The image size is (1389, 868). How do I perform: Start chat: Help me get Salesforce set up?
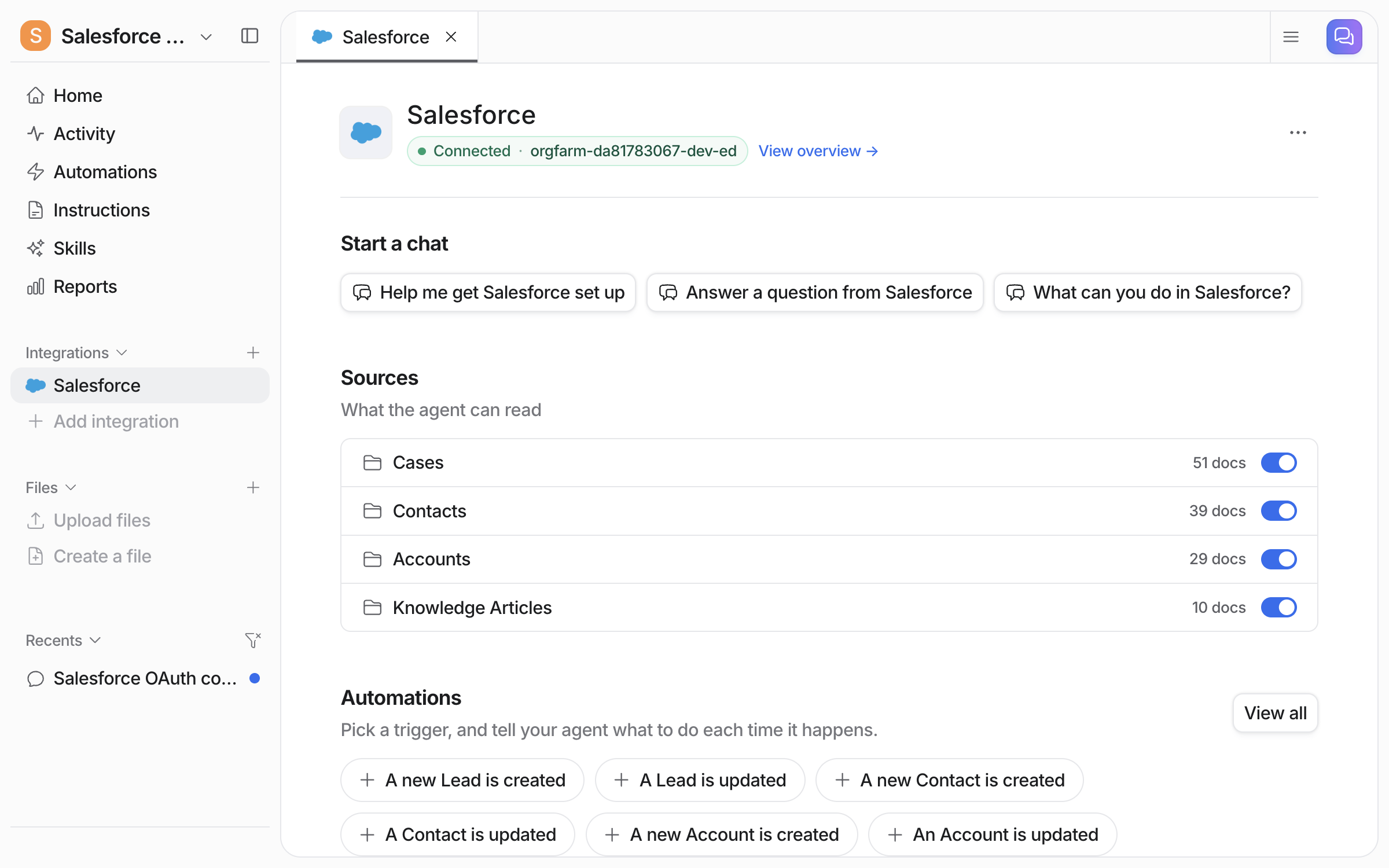[488, 292]
